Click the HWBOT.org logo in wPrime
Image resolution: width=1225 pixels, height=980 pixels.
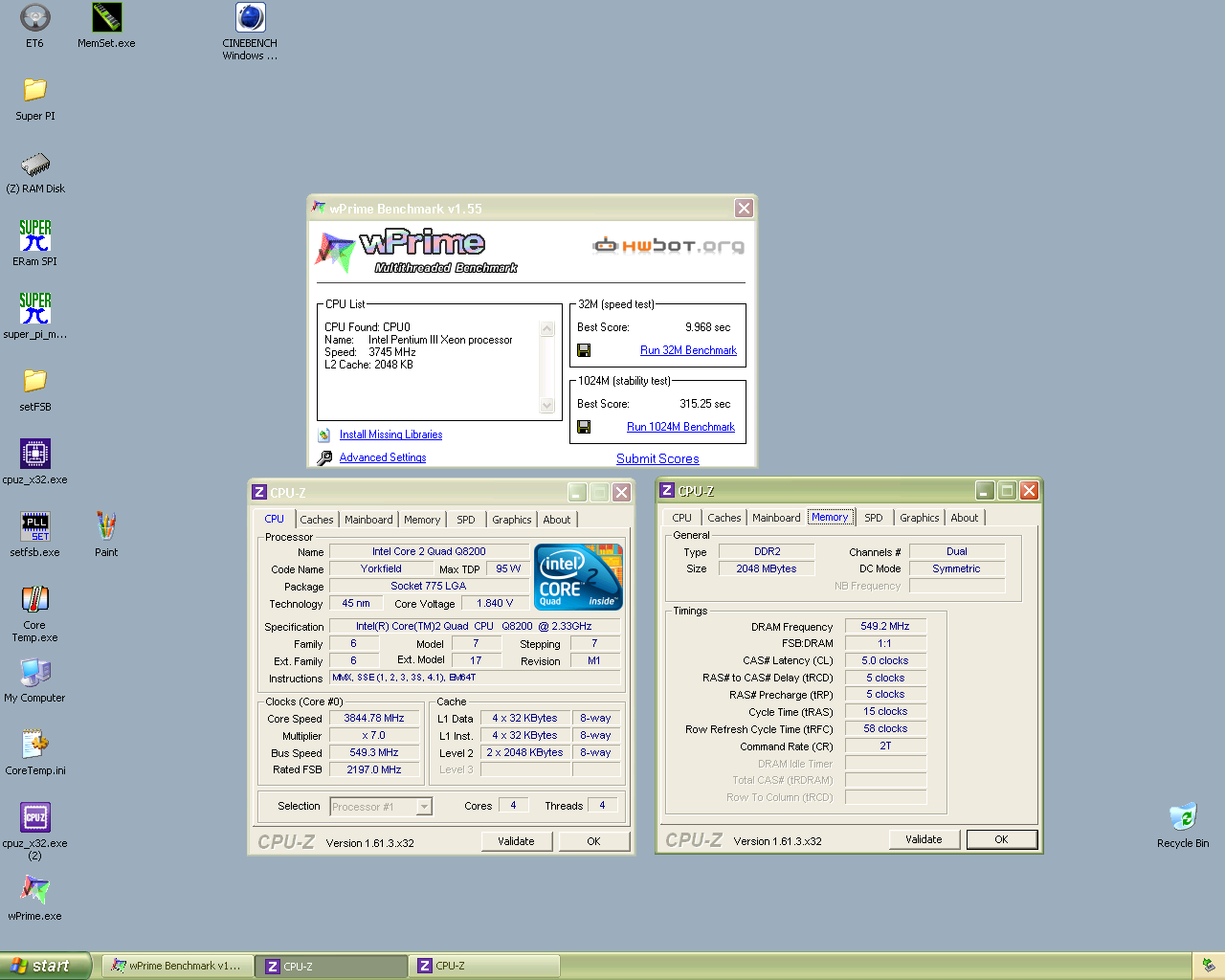668,246
